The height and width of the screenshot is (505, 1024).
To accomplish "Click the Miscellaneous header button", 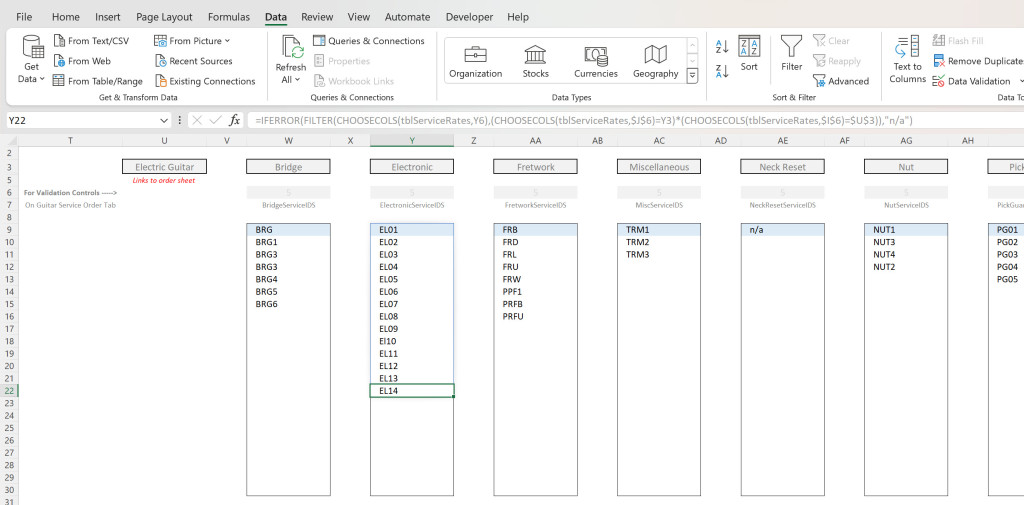I will click(x=659, y=167).
